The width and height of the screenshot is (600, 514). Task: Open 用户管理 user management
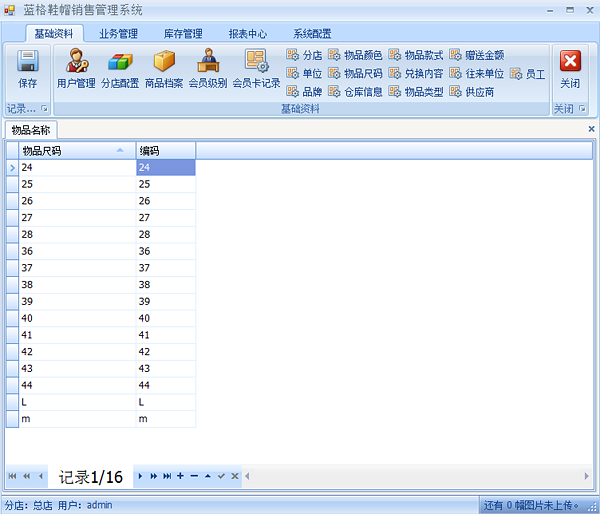(x=76, y=68)
